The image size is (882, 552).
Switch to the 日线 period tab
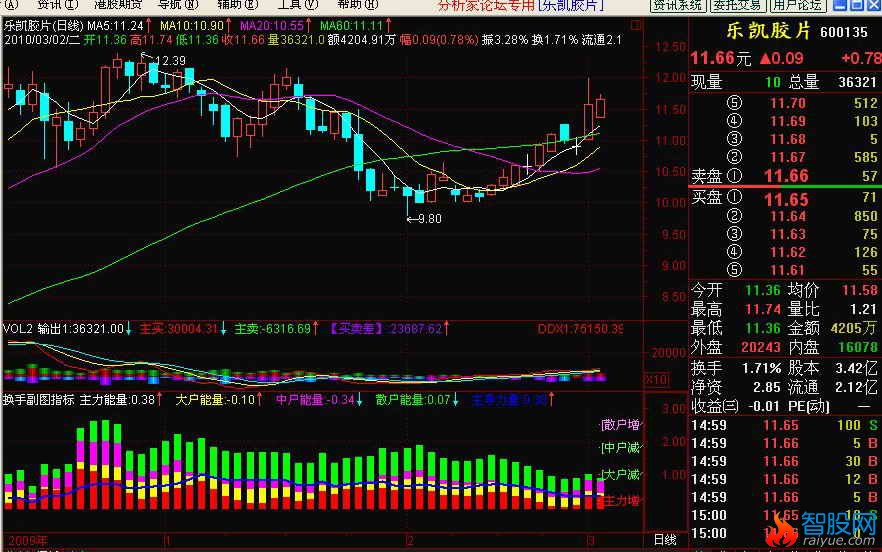(x=663, y=539)
